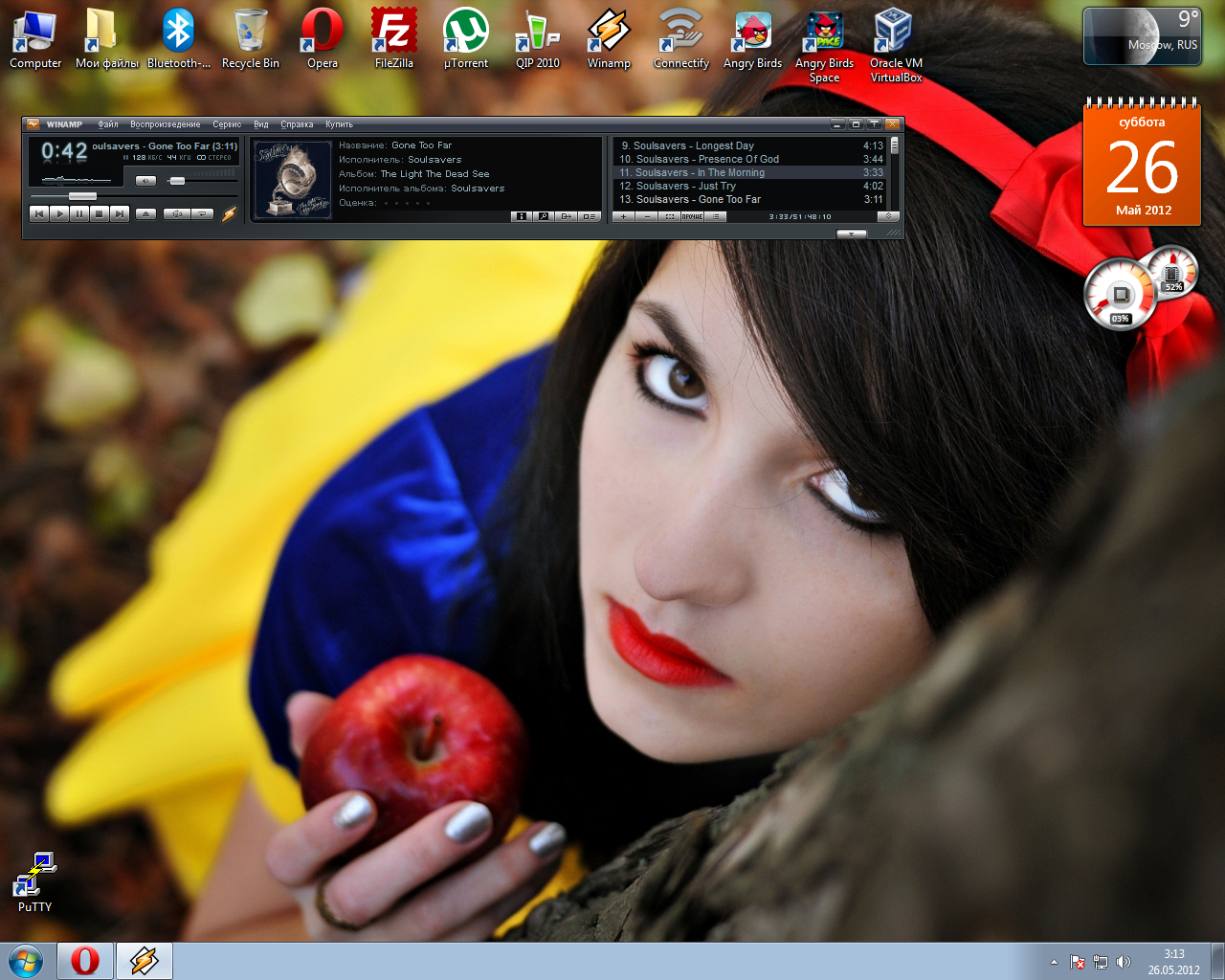Viewport: 1225px width, 980px height.
Task: Launch the QIP 2010 desktop shortcut
Action: coord(538,40)
